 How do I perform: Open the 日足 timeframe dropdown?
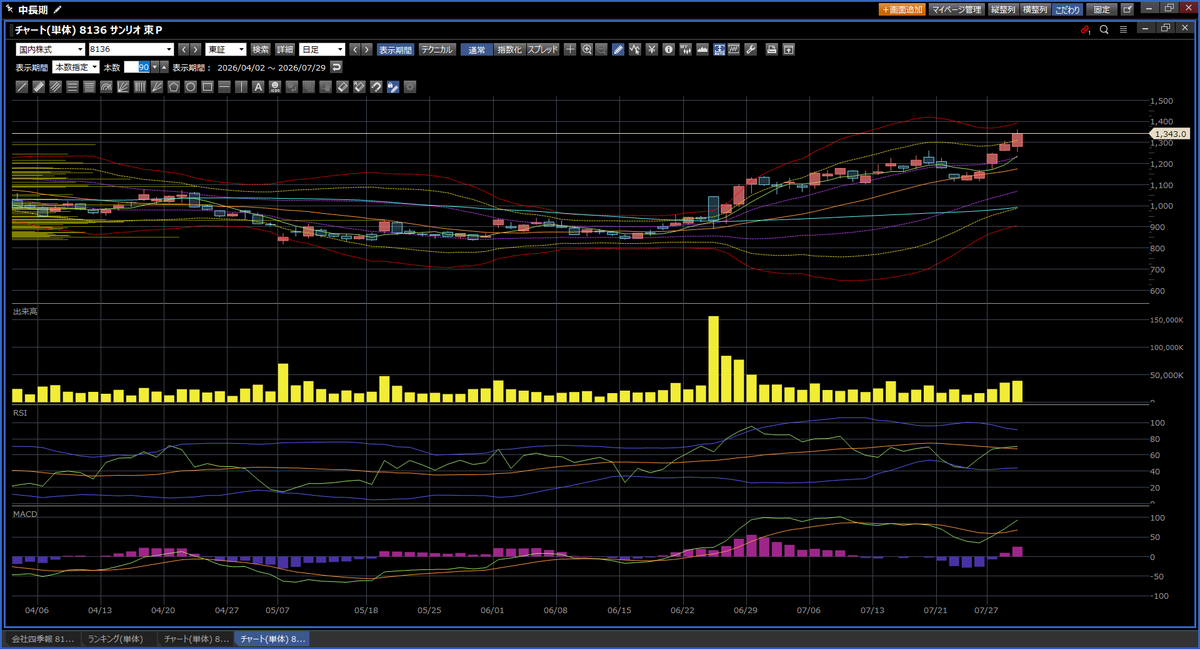[x=322, y=49]
